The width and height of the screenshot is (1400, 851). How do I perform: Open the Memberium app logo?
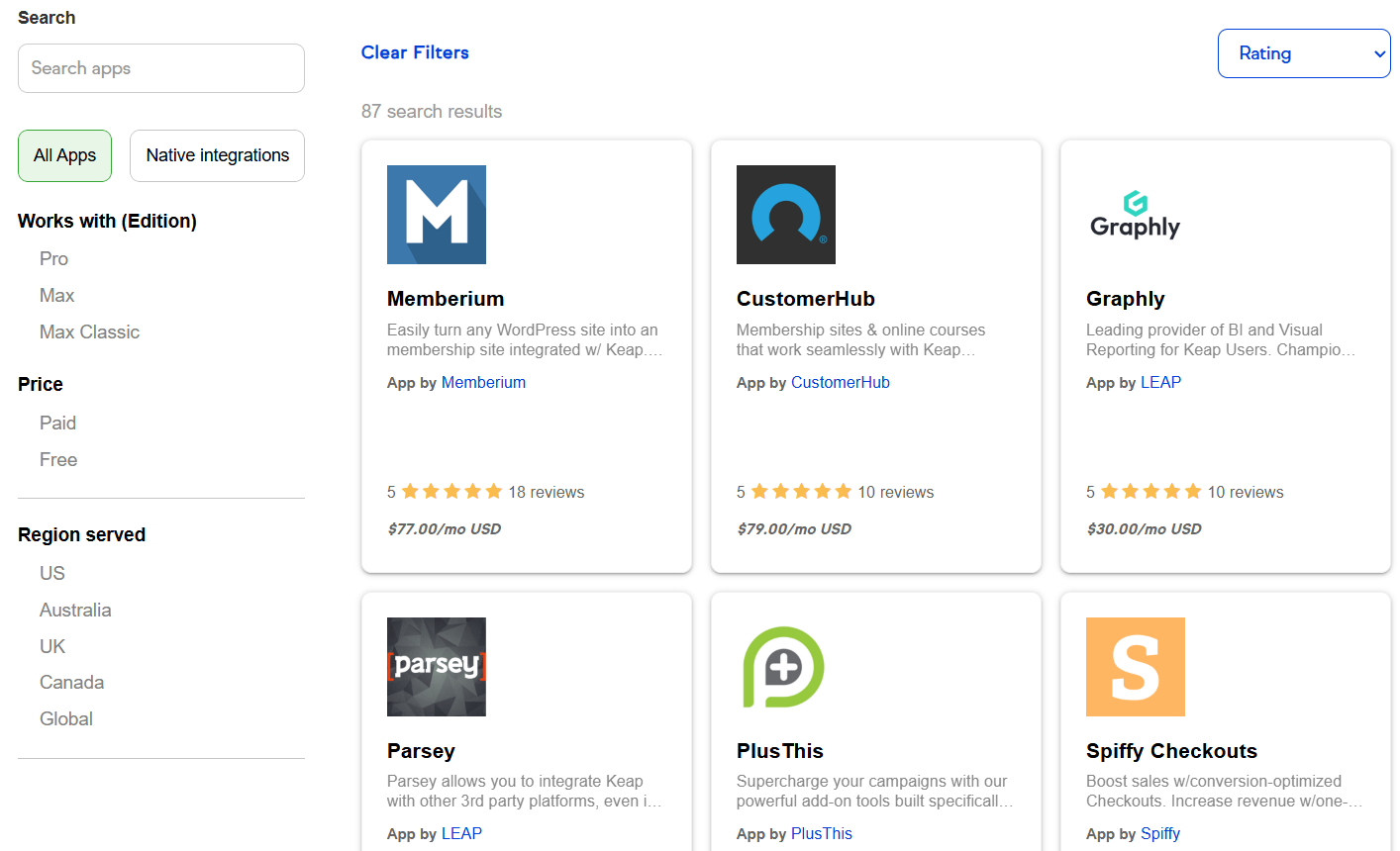[x=437, y=215]
